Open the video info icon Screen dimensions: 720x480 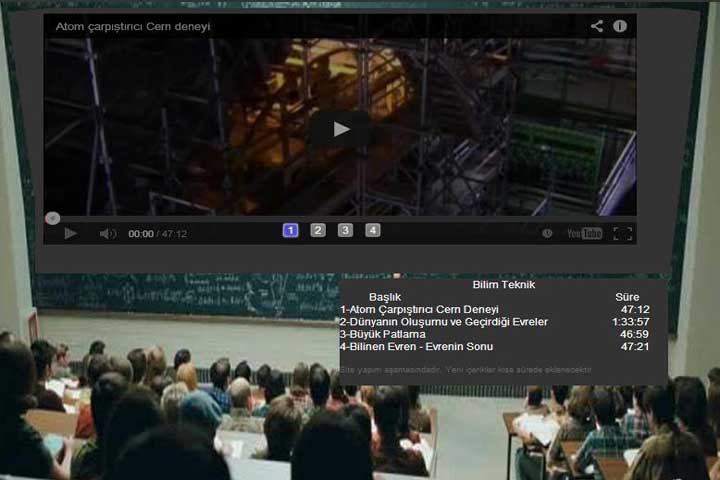[x=620, y=26]
